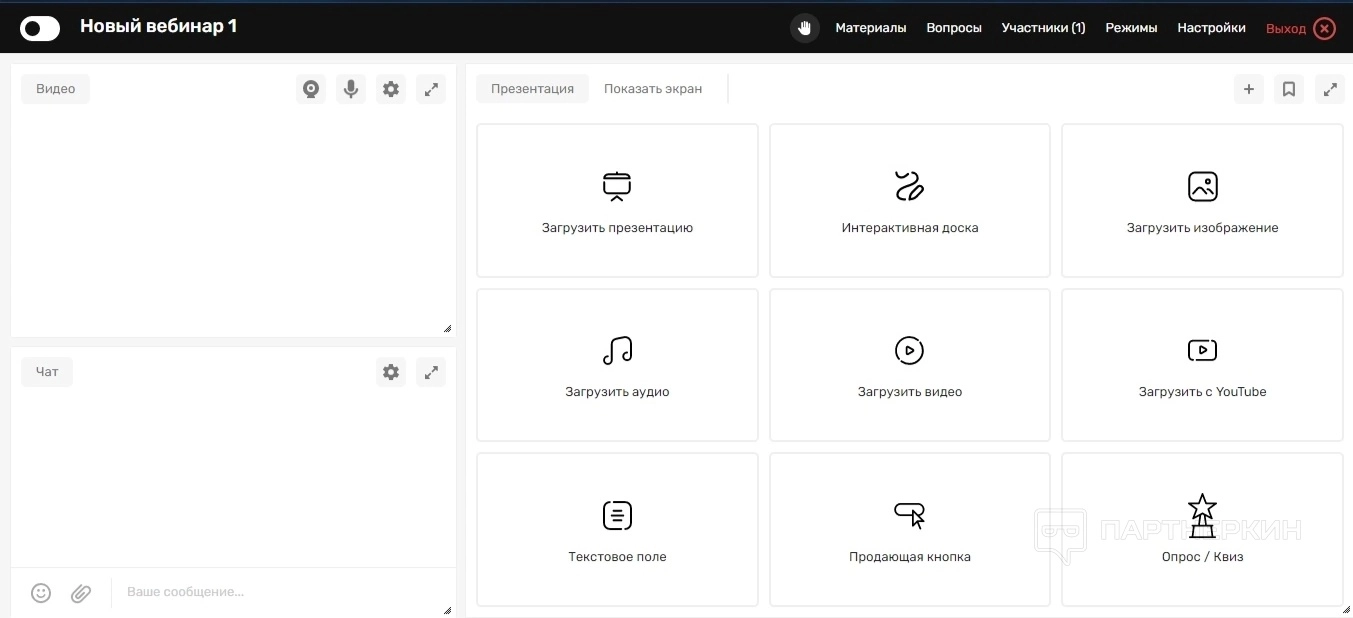Open the emoji picker in chat

click(x=41, y=593)
